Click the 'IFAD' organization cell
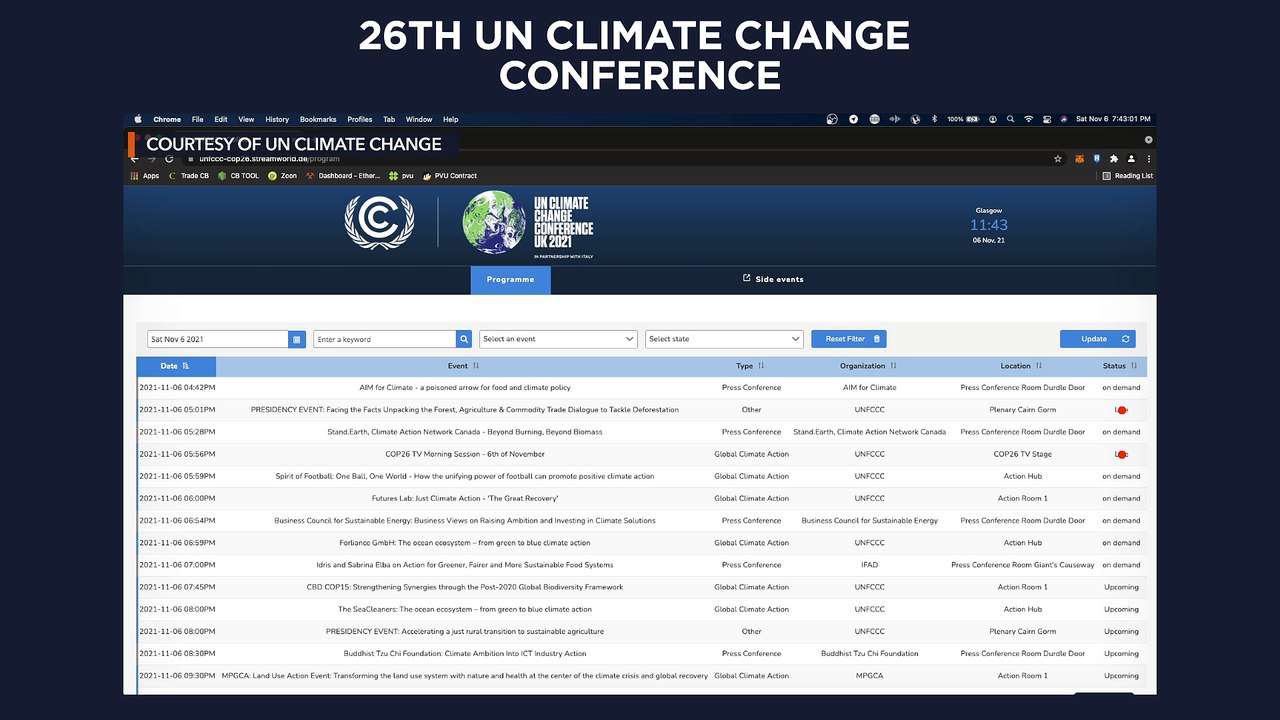Screen dimensions: 1280x720 (x=869, y=565)
